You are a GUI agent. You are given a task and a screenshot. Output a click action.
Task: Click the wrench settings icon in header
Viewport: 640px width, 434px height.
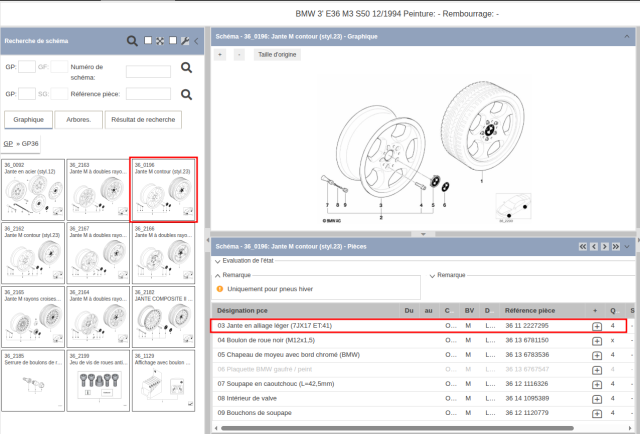185,41
